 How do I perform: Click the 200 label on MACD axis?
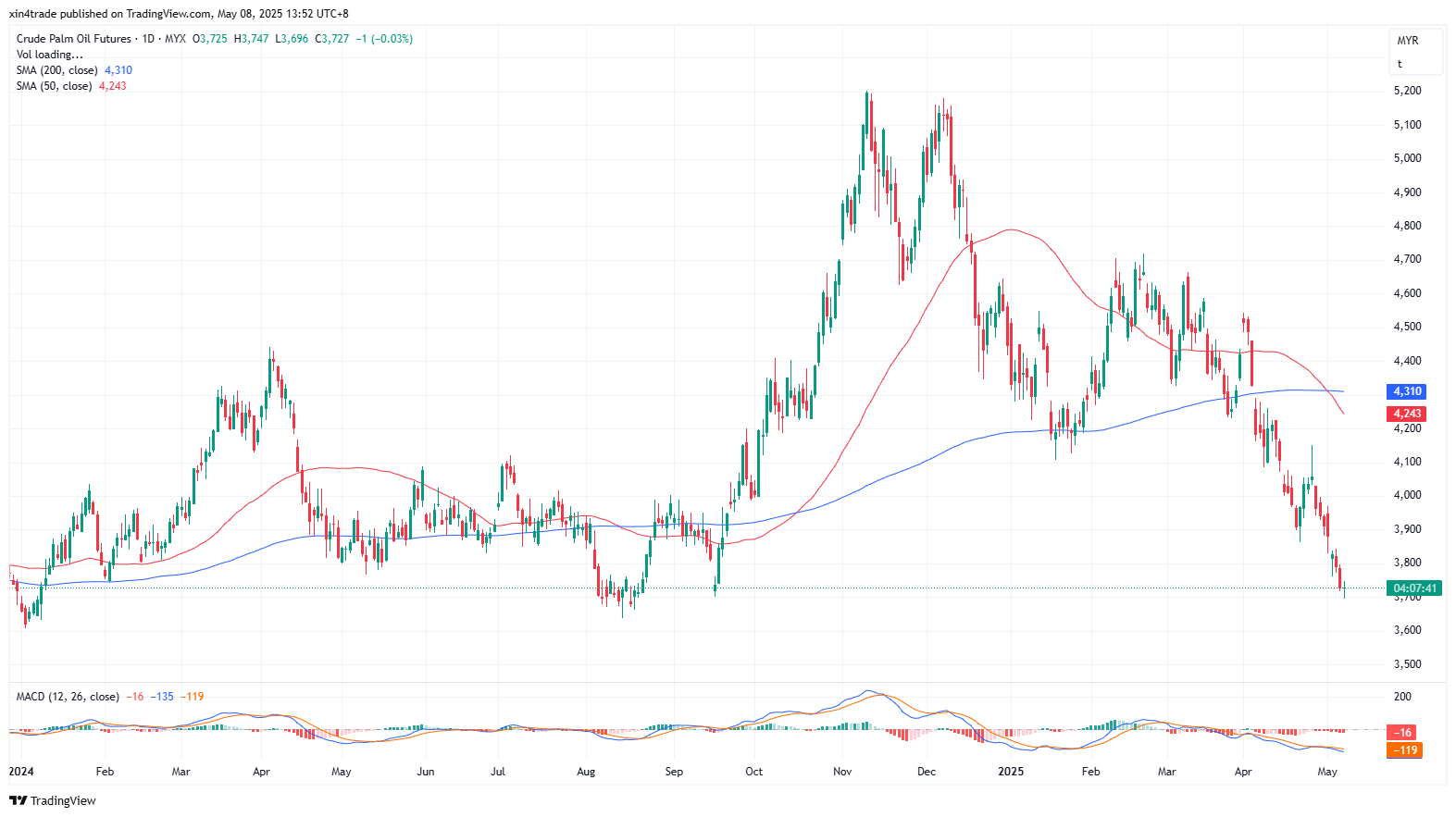(x=1402, y=697)
